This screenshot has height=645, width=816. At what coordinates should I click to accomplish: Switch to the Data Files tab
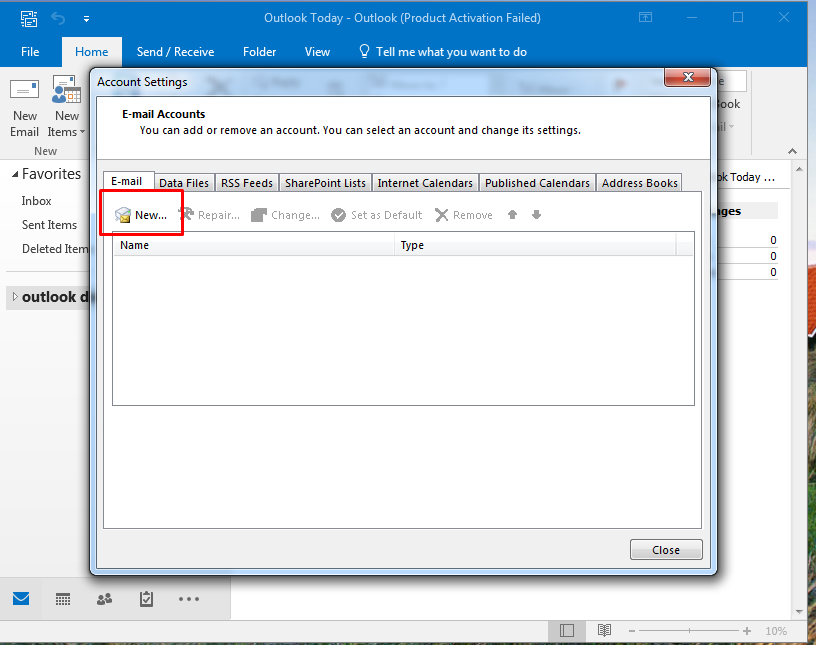[184, 183]
